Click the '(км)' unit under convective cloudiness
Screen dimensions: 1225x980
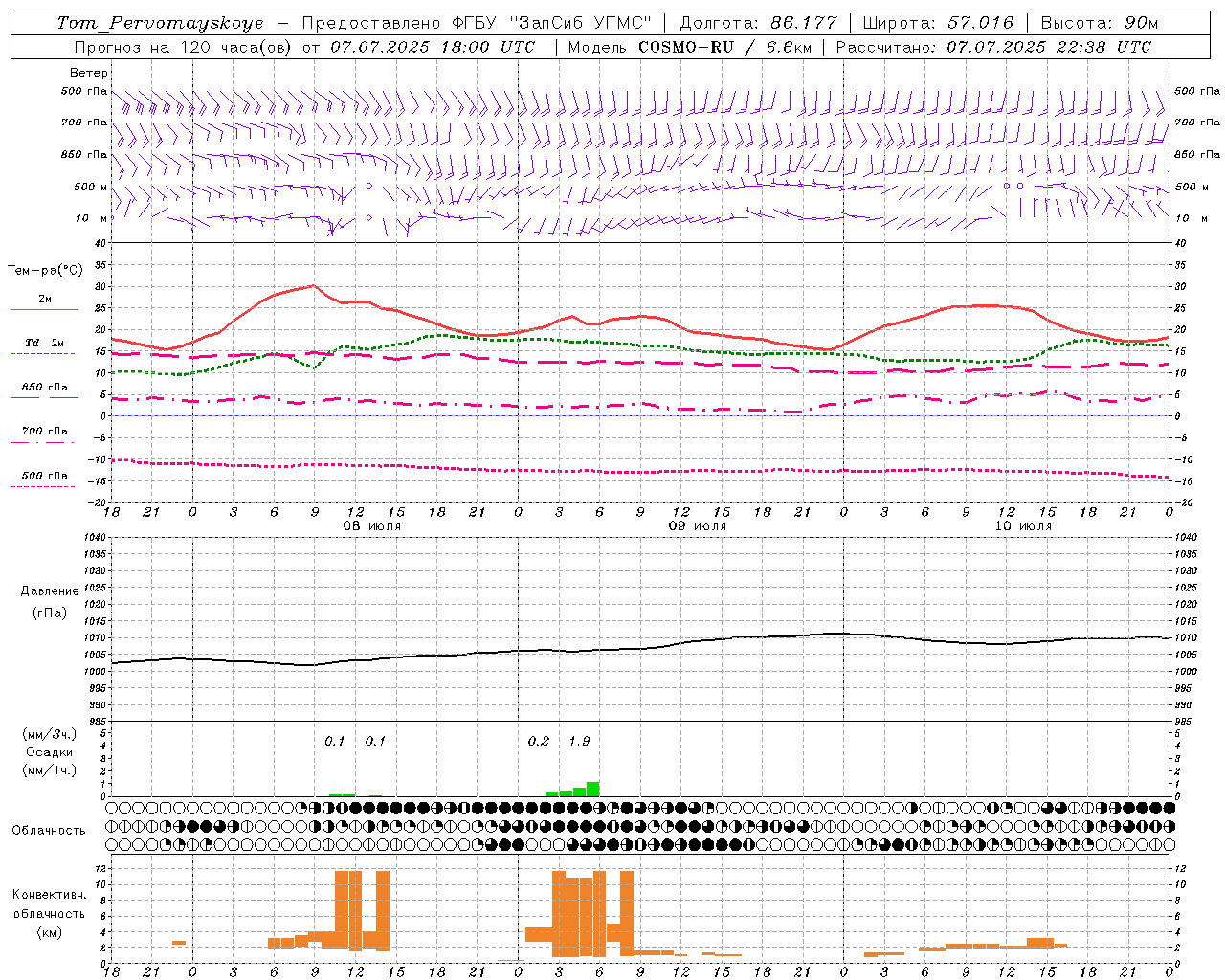click(x=50, y=932)
